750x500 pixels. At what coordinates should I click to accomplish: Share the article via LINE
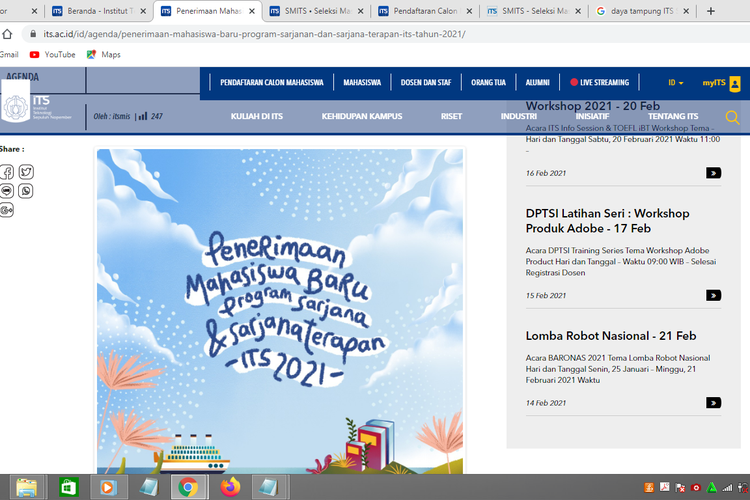[x=6, y=191]
